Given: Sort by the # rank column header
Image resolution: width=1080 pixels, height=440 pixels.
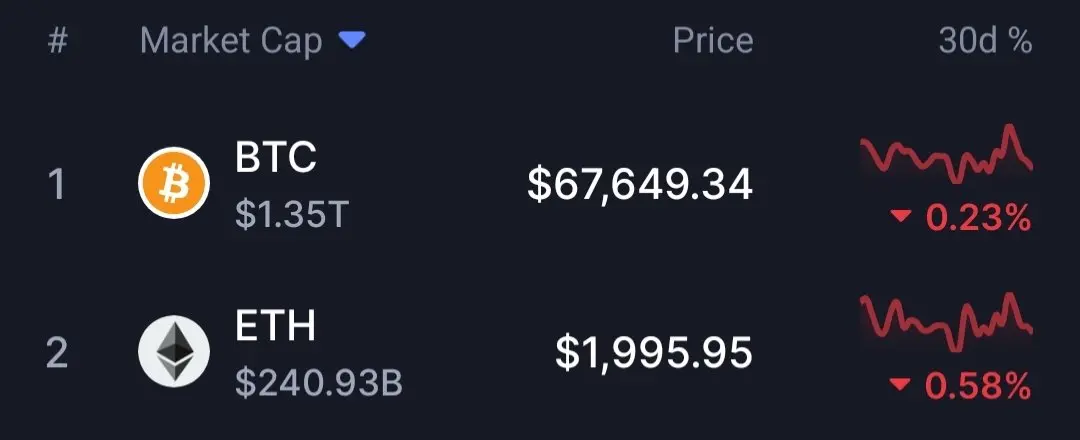Looking at the screenshot, I should point(58,41).
